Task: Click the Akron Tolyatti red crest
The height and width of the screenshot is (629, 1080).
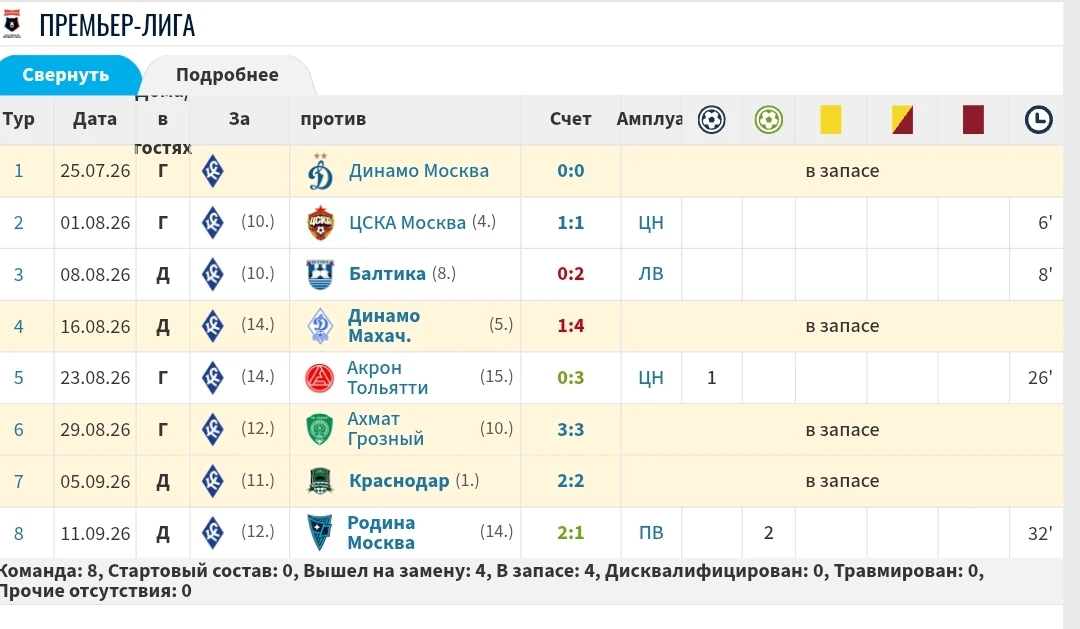Action: point(320,378)
